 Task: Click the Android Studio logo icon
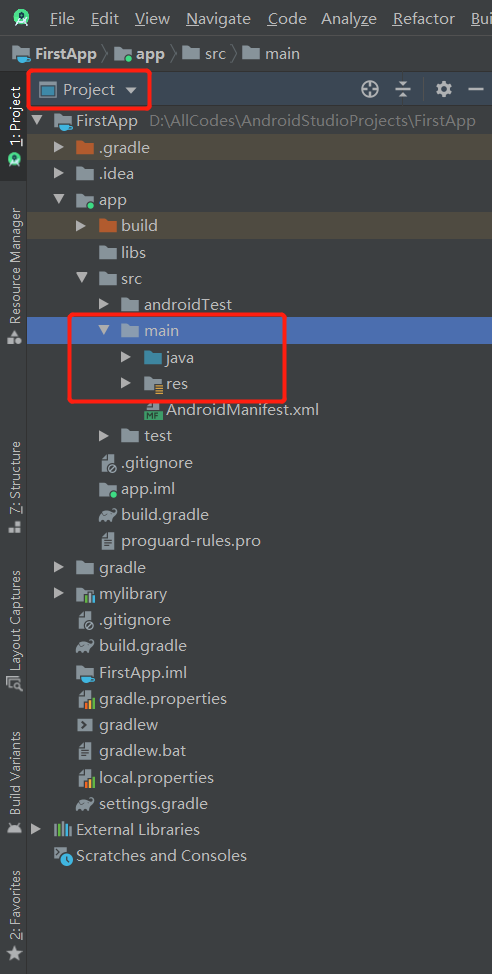click(x=22, y=17)
